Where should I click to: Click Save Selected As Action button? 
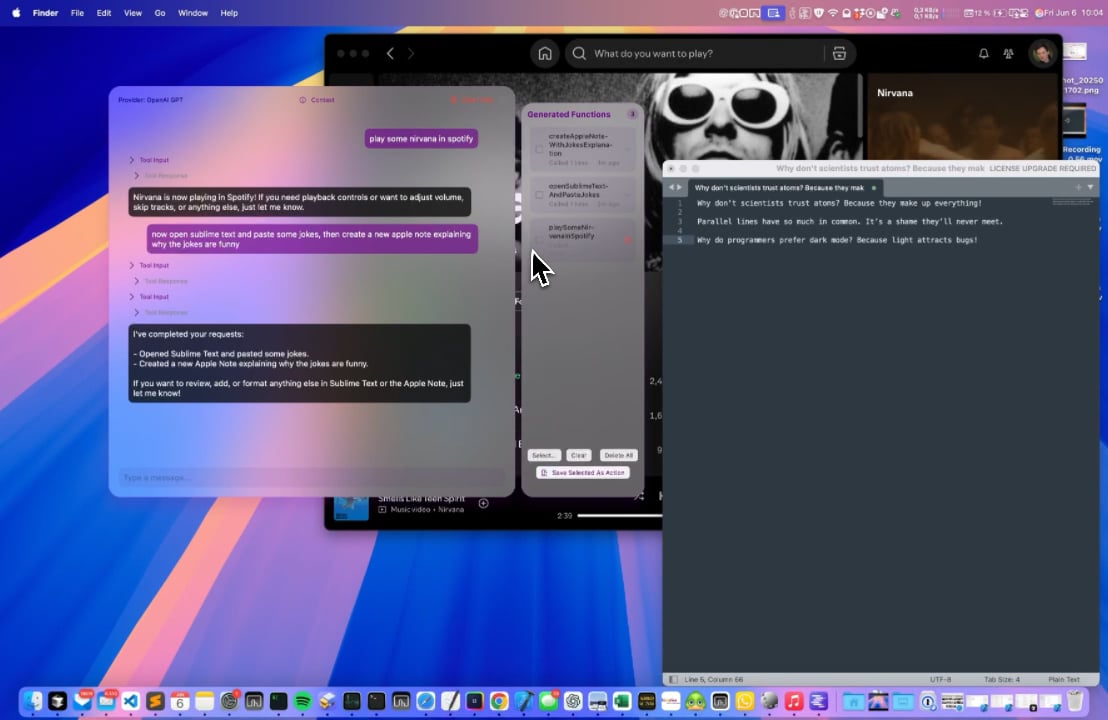[583, 472]
